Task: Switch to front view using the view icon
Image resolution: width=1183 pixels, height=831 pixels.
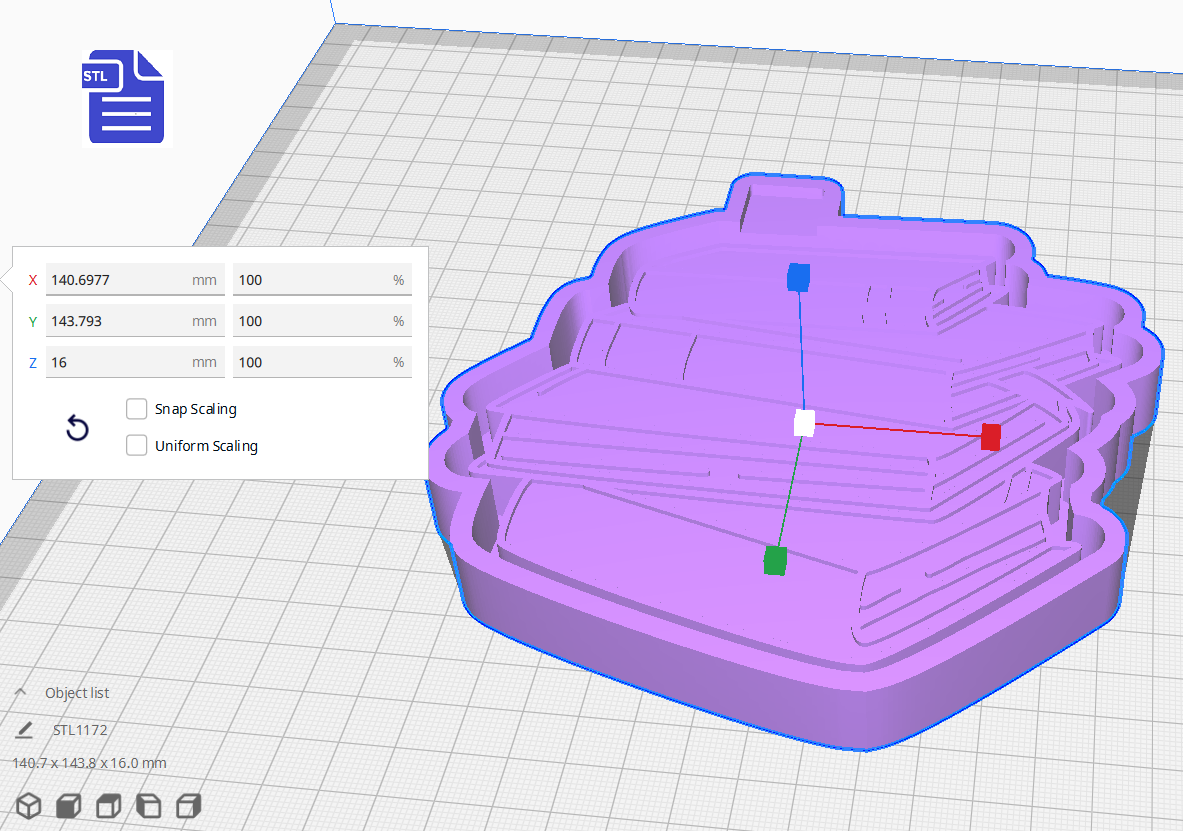Action: click(68, 805)
